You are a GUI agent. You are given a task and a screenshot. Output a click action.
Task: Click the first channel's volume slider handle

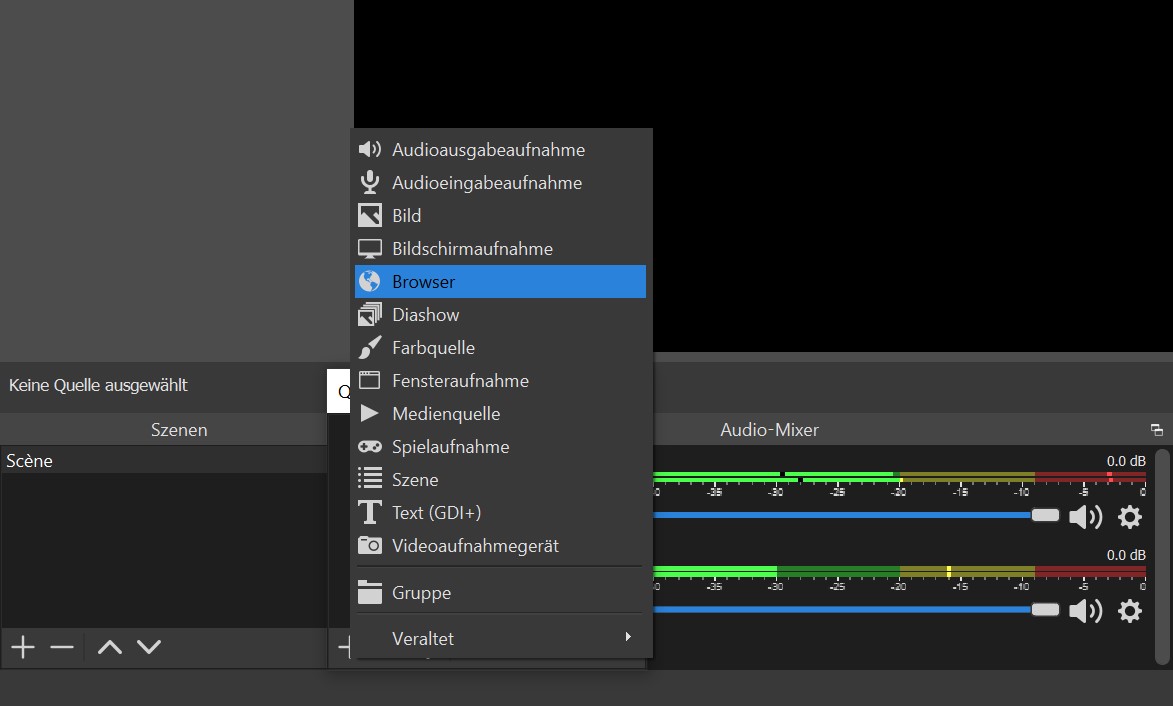1045,515
